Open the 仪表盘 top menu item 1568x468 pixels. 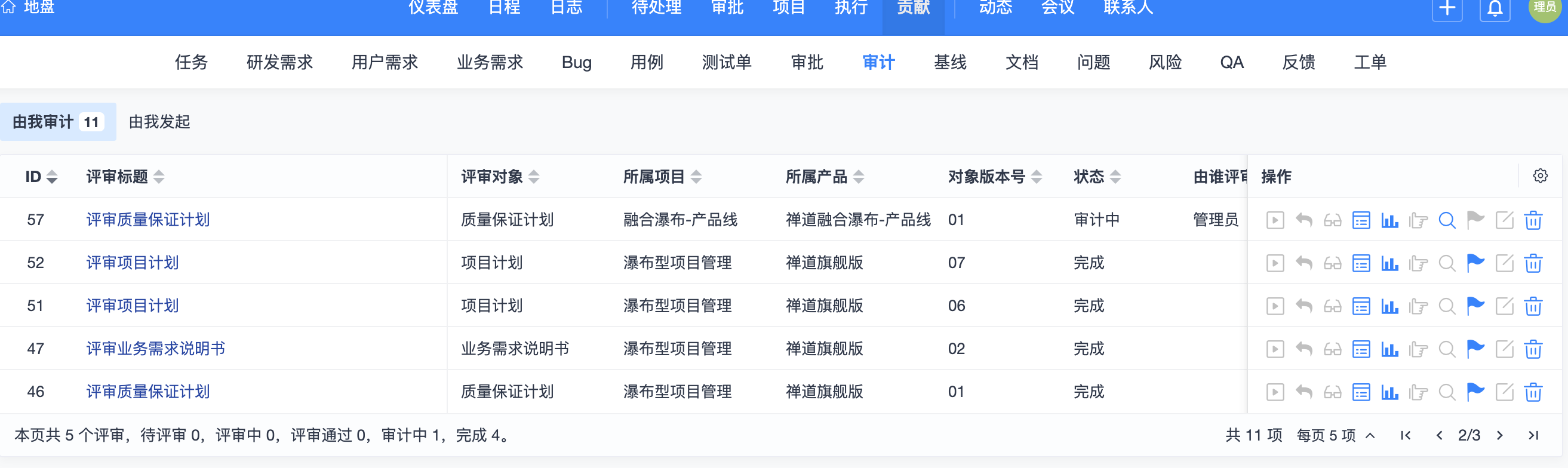click(433, 7)
